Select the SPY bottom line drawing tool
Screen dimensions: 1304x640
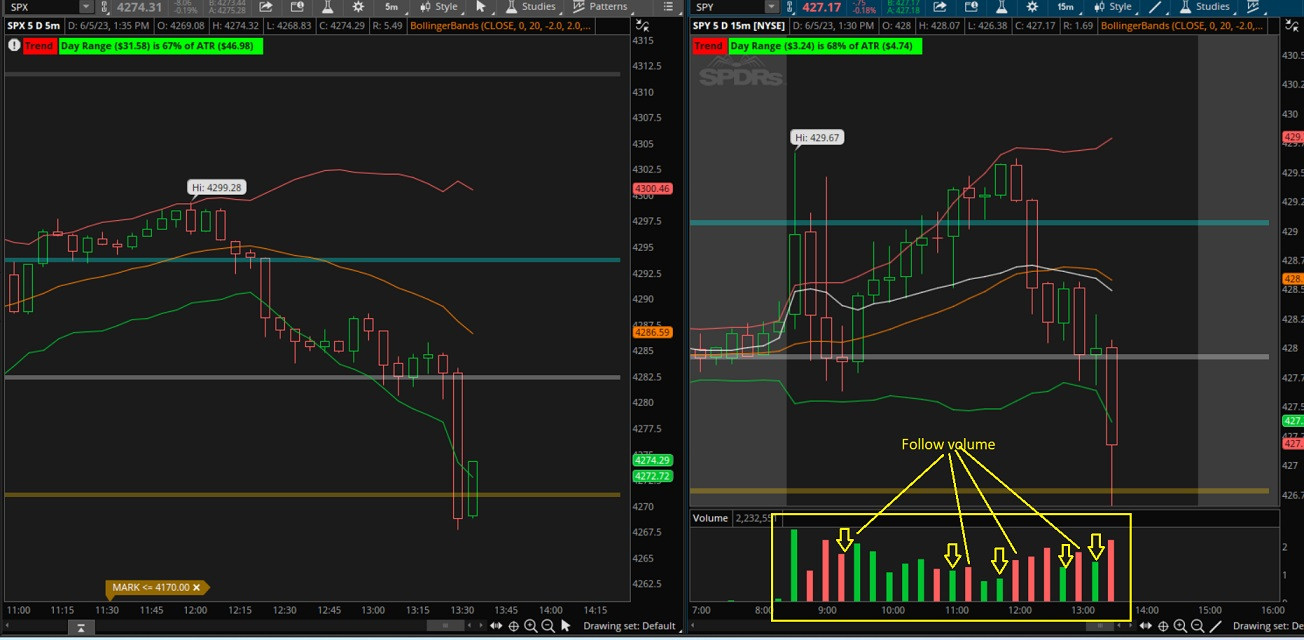click(x=1217, y=626)
